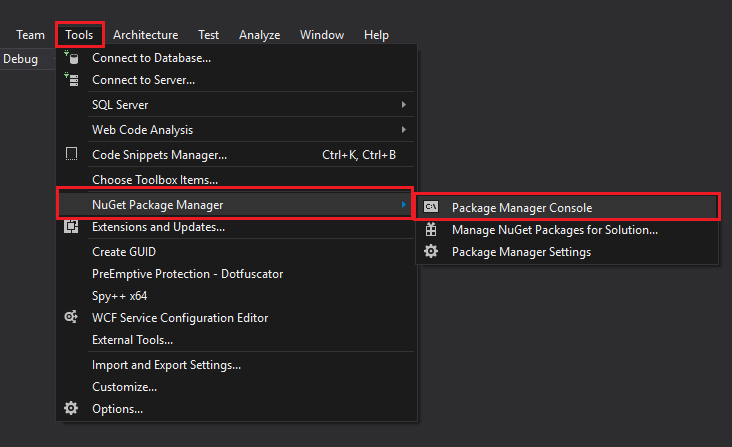Screen dimensions: 732x447
Task: Expand the NuGet Package Manager submenu arrow
Action: click(404, 205)
